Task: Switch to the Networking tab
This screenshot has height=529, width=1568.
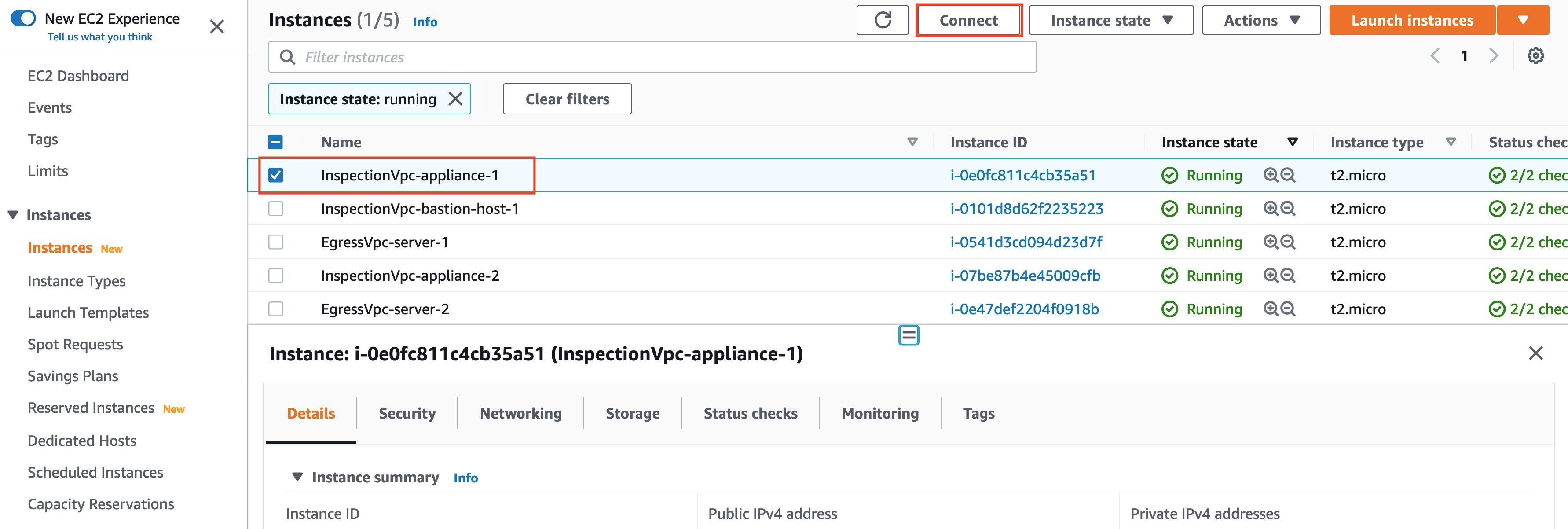Action: tap(520, 413)
